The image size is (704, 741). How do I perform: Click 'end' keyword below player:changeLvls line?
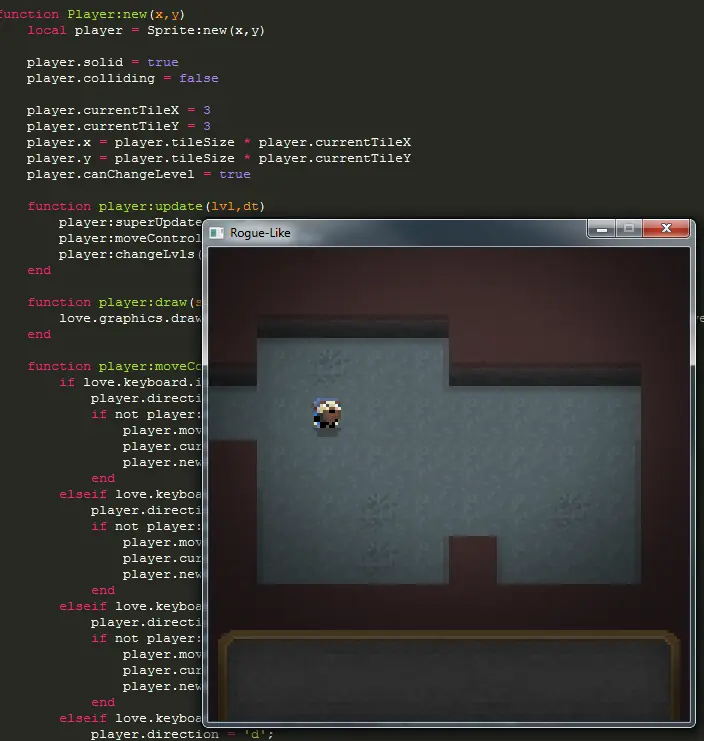click(x=39, y=270)
